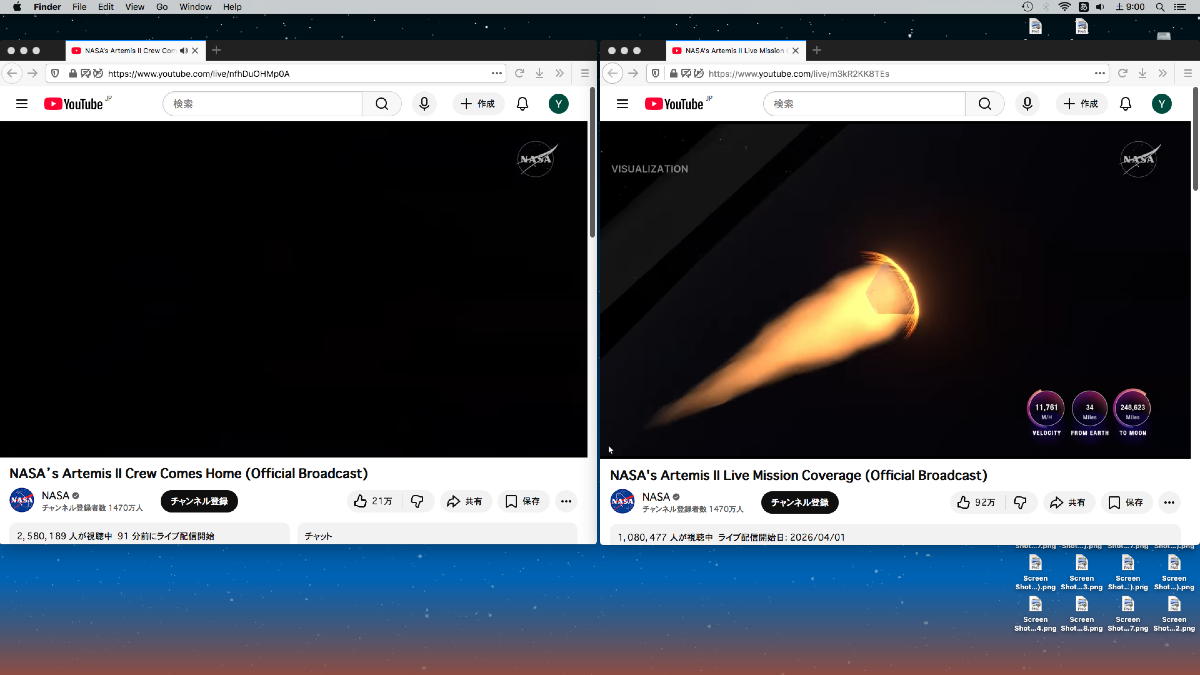Viewport: 1200px width, 675px height.
Task: Start voice search microphone in left window
Action: pos(424,104)
